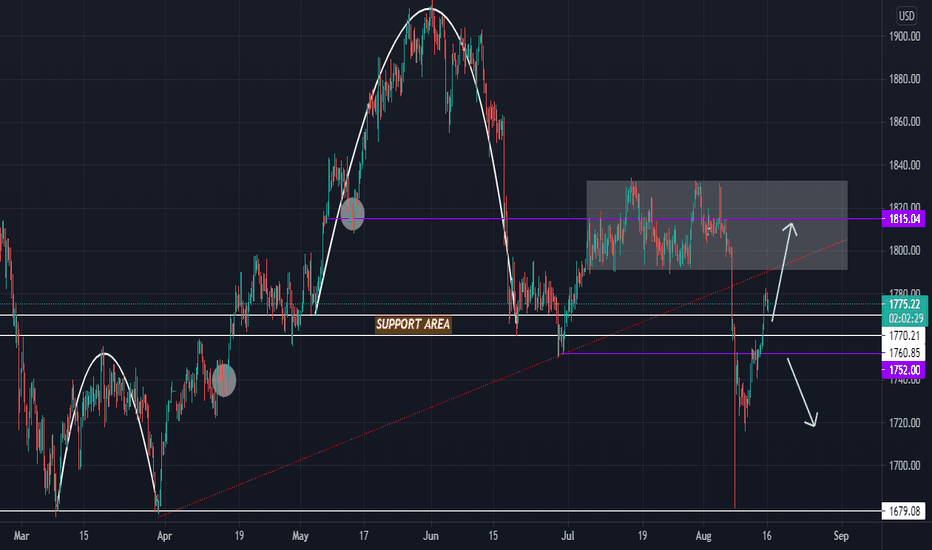The image size is (932, 550).
Task: Click the 1840.00 price axis label
Action: 904,165
